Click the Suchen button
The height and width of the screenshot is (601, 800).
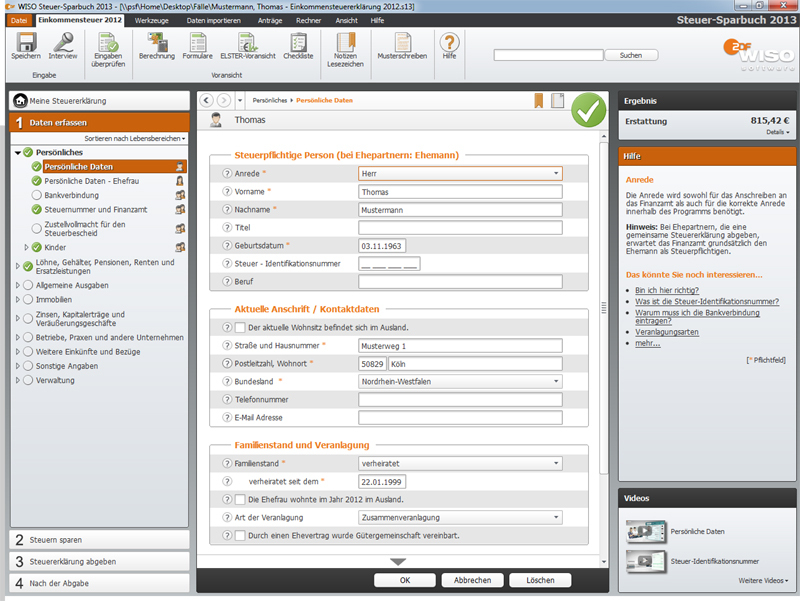(x=631, y=55)
